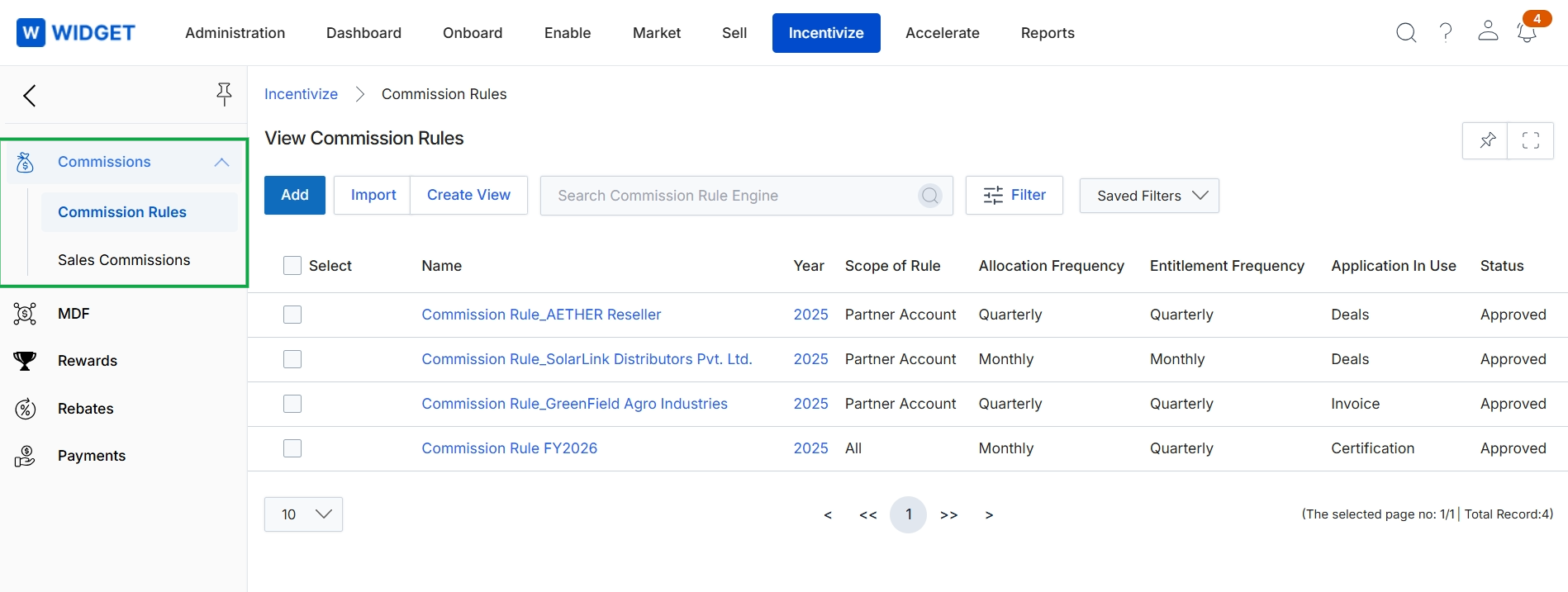Click year 2025 in the FY2026 row
Image resolution: width=1568 pixels, height=592 pixels.
point(810,448)
